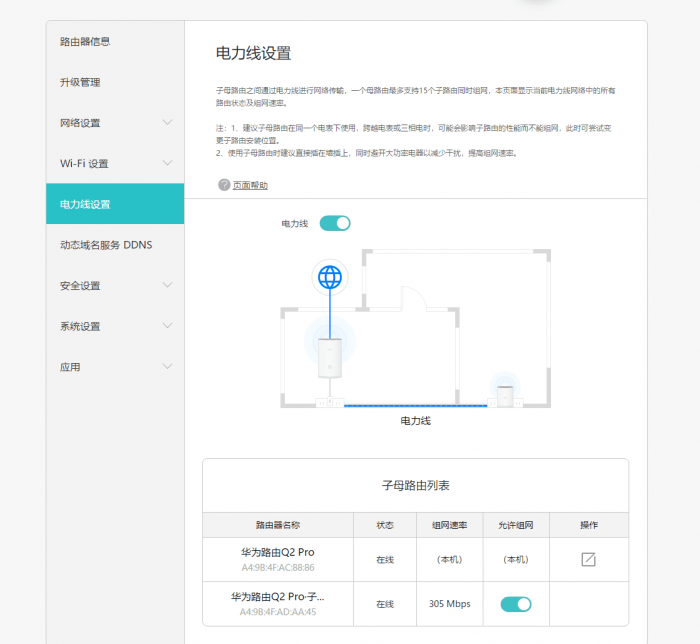
Task: Click the question mark help icon
Action: point(224,185)
